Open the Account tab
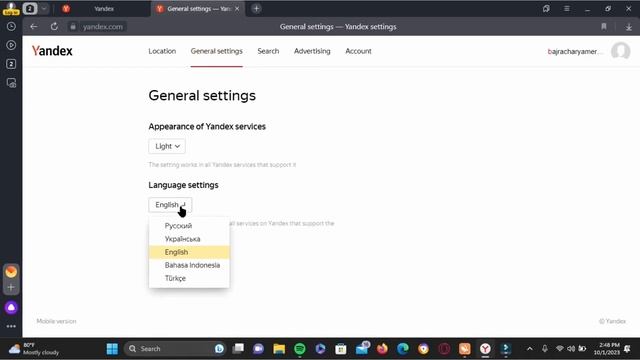The width and height of the screenshot is (640, 360). point(358,51)
